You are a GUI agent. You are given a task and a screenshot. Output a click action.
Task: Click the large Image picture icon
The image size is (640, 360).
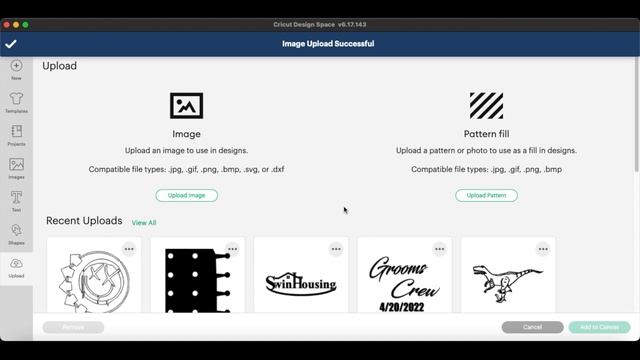point(187,106)
